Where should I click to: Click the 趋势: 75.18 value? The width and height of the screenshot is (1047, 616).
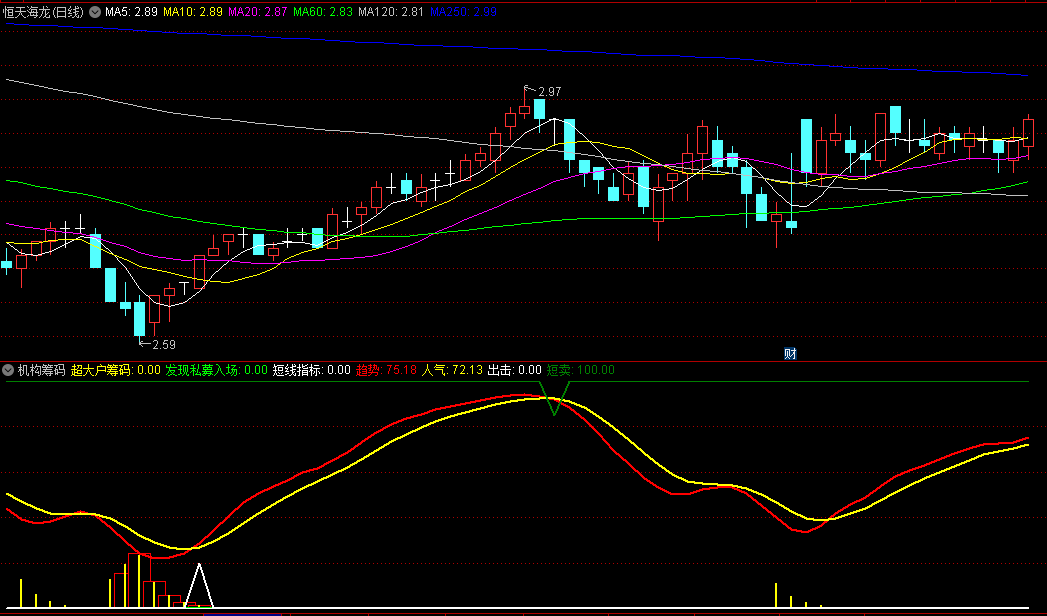pyautogui.click(x=386, y=370)
